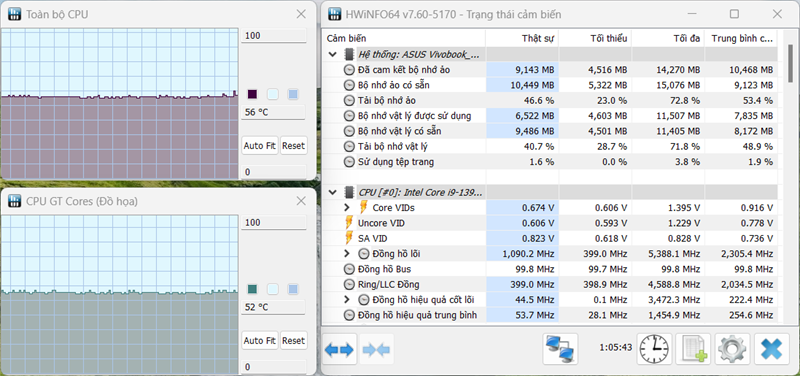Click the Toàn bộ CPU window icon
The height and width of the screenshot is (376, 800).
(15, 14)
